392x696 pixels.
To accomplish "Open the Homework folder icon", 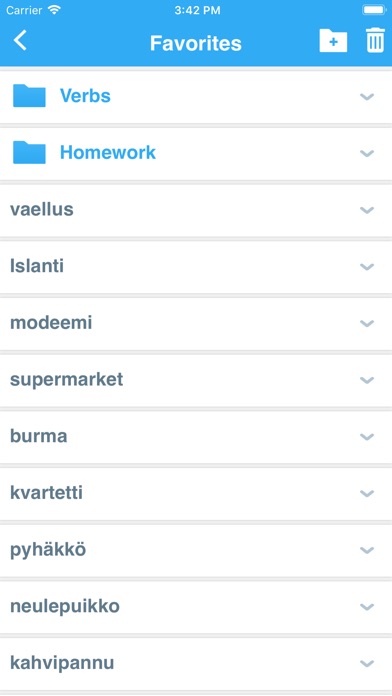I will [x=29, y=152].
